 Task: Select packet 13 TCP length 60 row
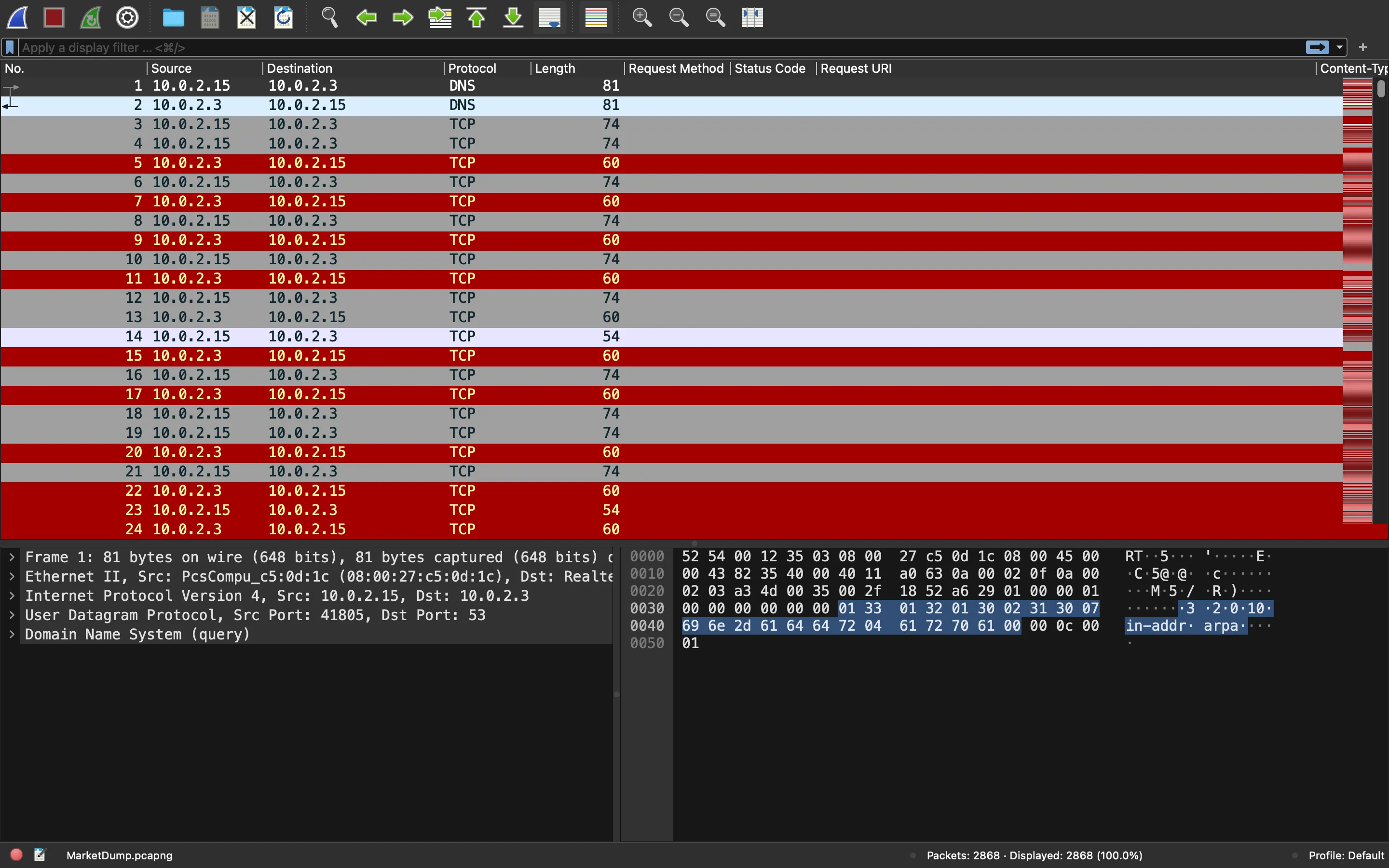pyautogui.click(x=671, y=317)
